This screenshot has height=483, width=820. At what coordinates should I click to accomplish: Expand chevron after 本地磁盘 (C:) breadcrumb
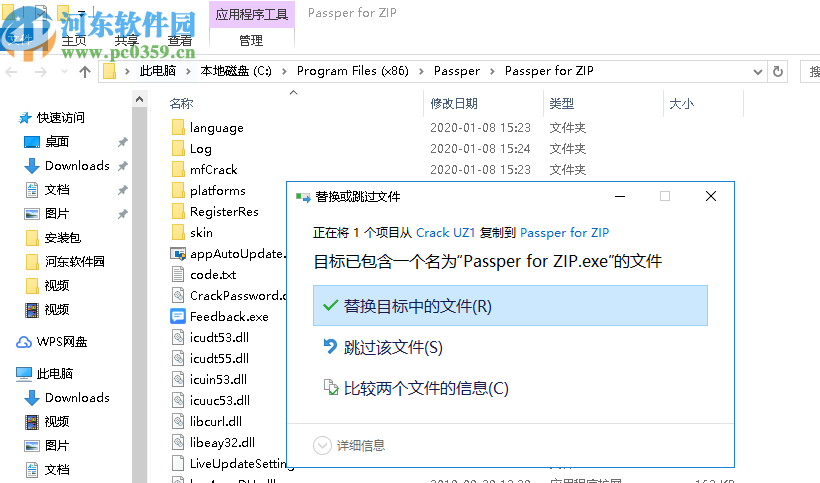point(284,71)
